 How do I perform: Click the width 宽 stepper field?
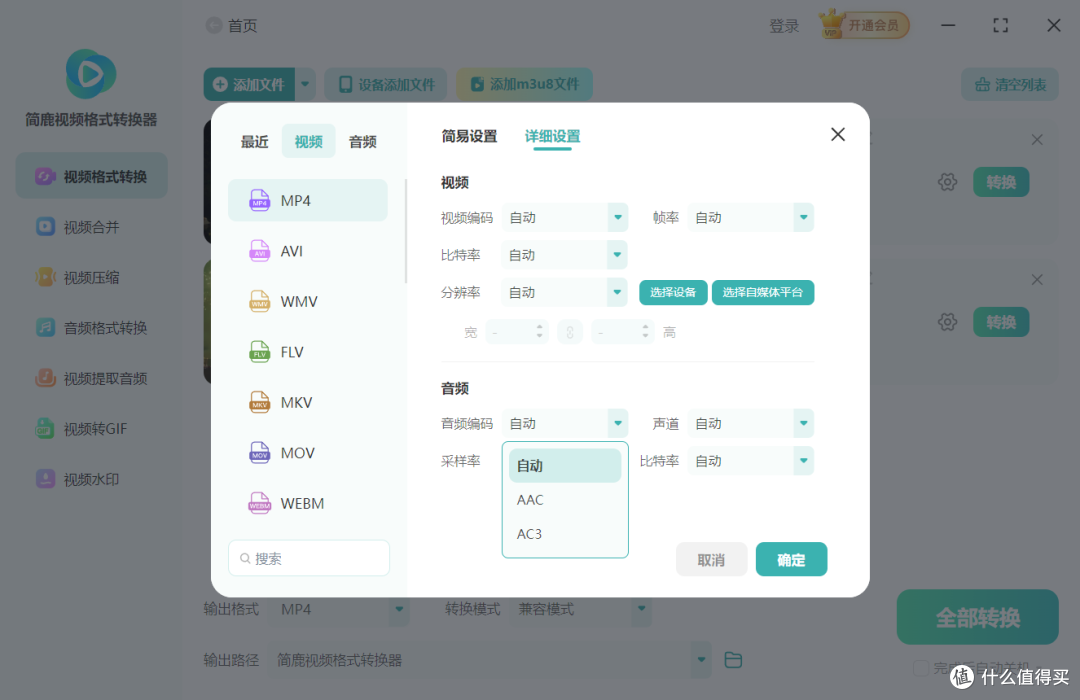(x=517, y=333)
